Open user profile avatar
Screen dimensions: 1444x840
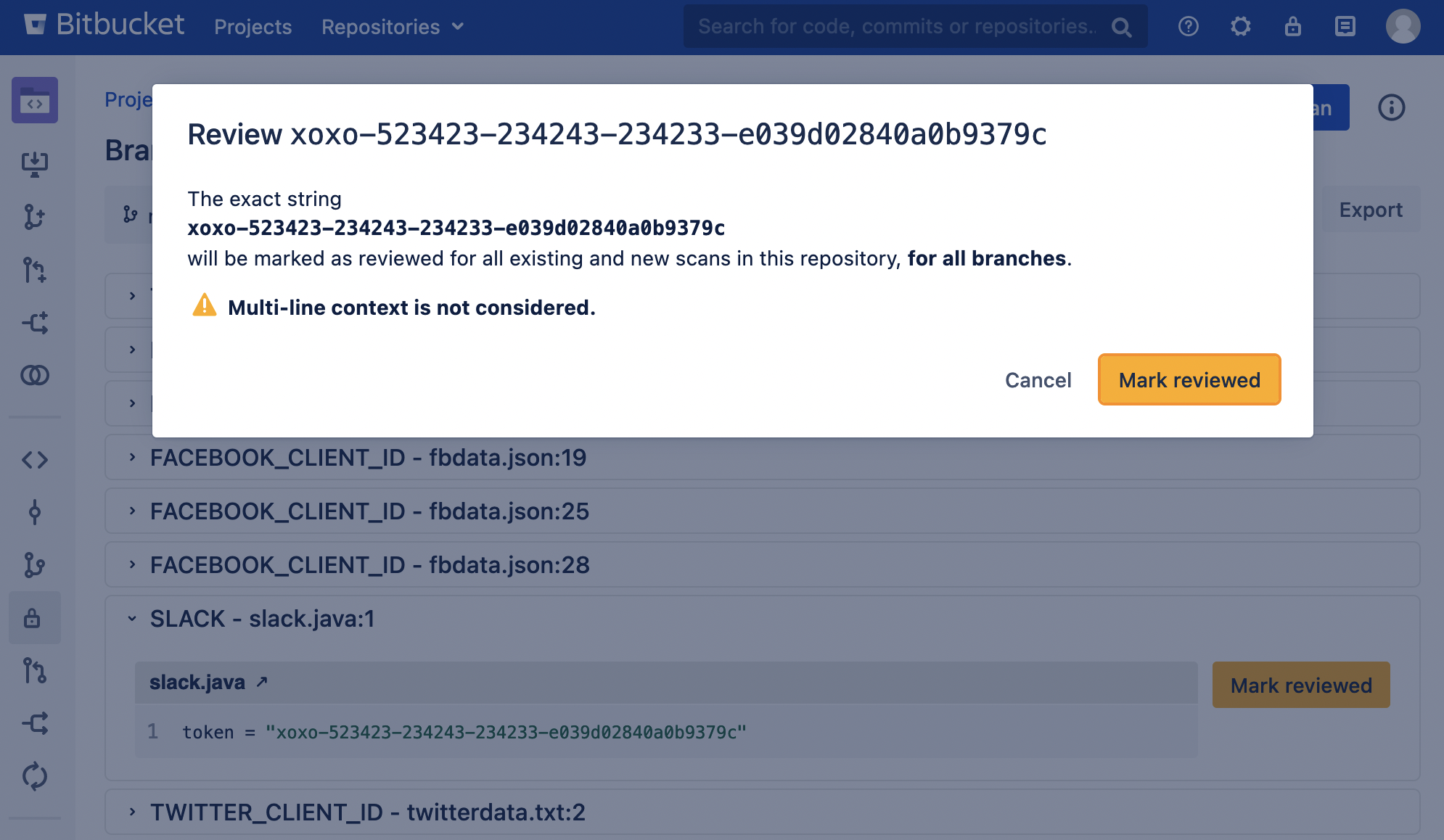point(1403,27)
